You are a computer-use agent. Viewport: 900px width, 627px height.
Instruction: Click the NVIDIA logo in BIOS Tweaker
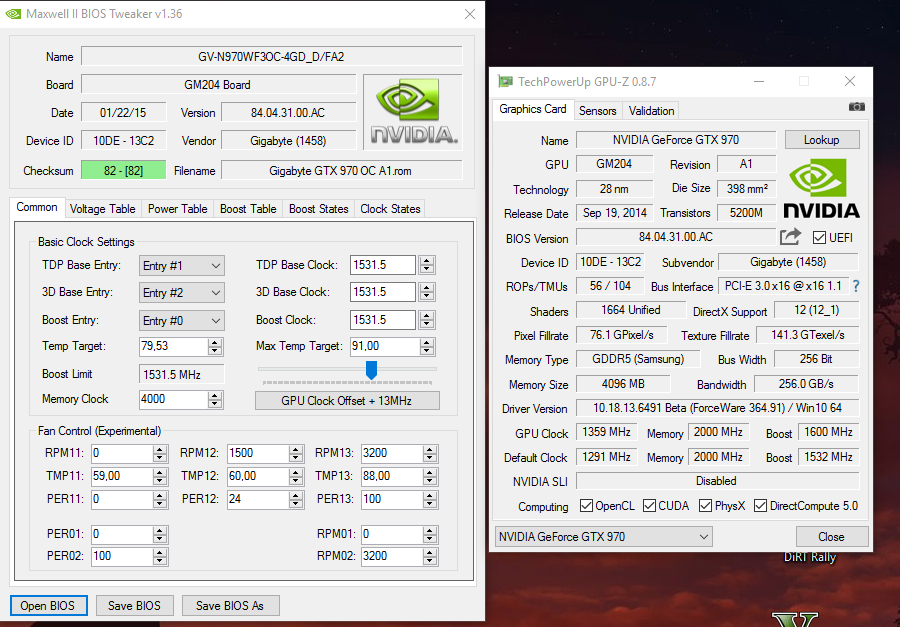point(413,111)
